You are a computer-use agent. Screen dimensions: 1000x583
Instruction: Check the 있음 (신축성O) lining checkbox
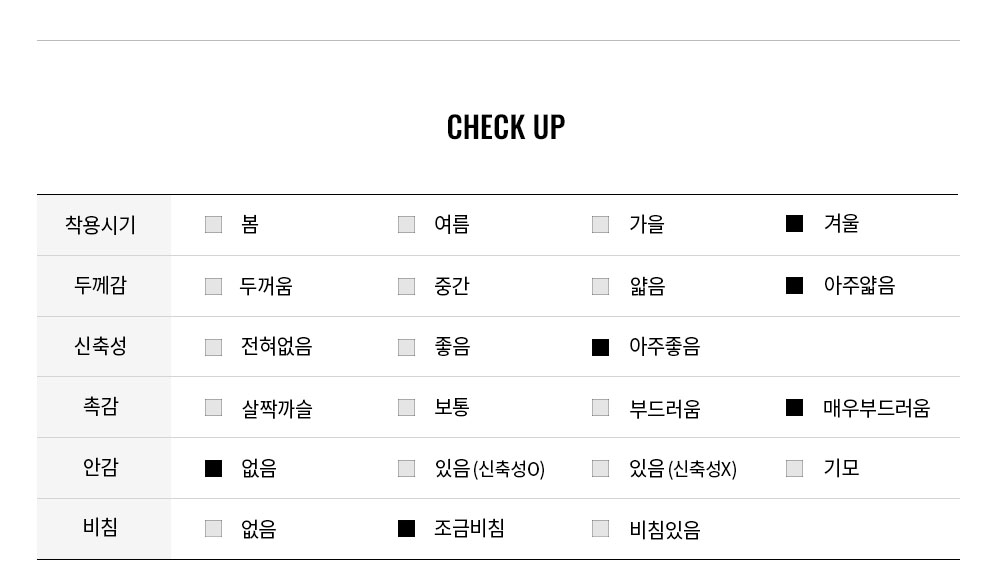(x=406, y=468)
